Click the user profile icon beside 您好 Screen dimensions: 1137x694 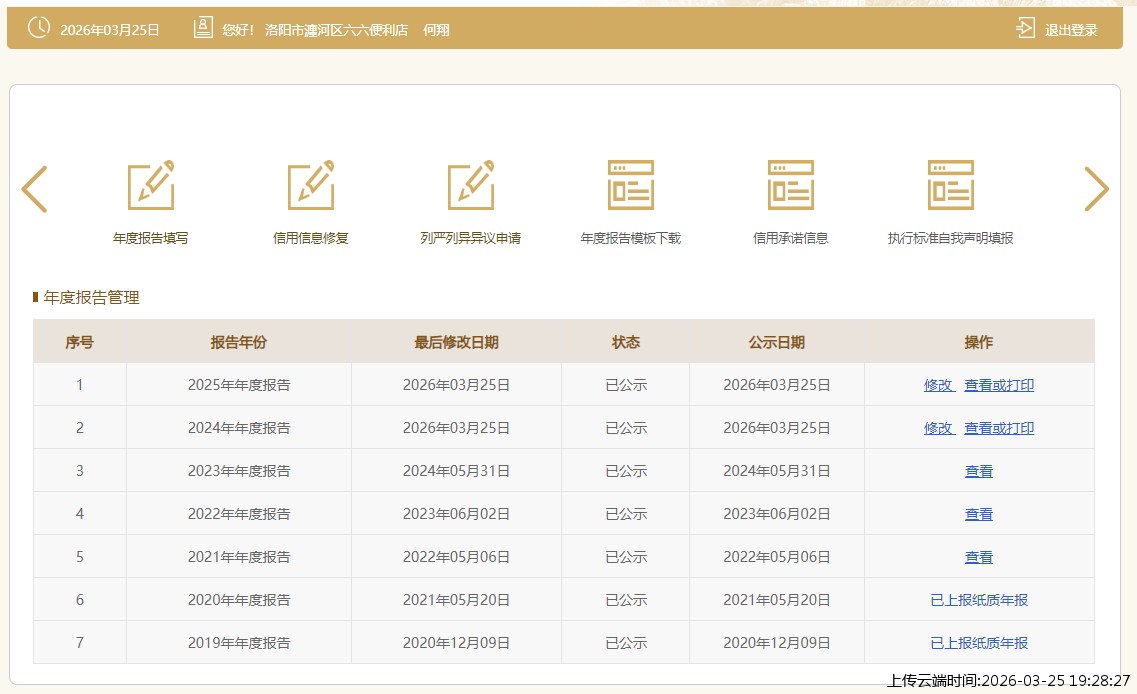[203, 28]
